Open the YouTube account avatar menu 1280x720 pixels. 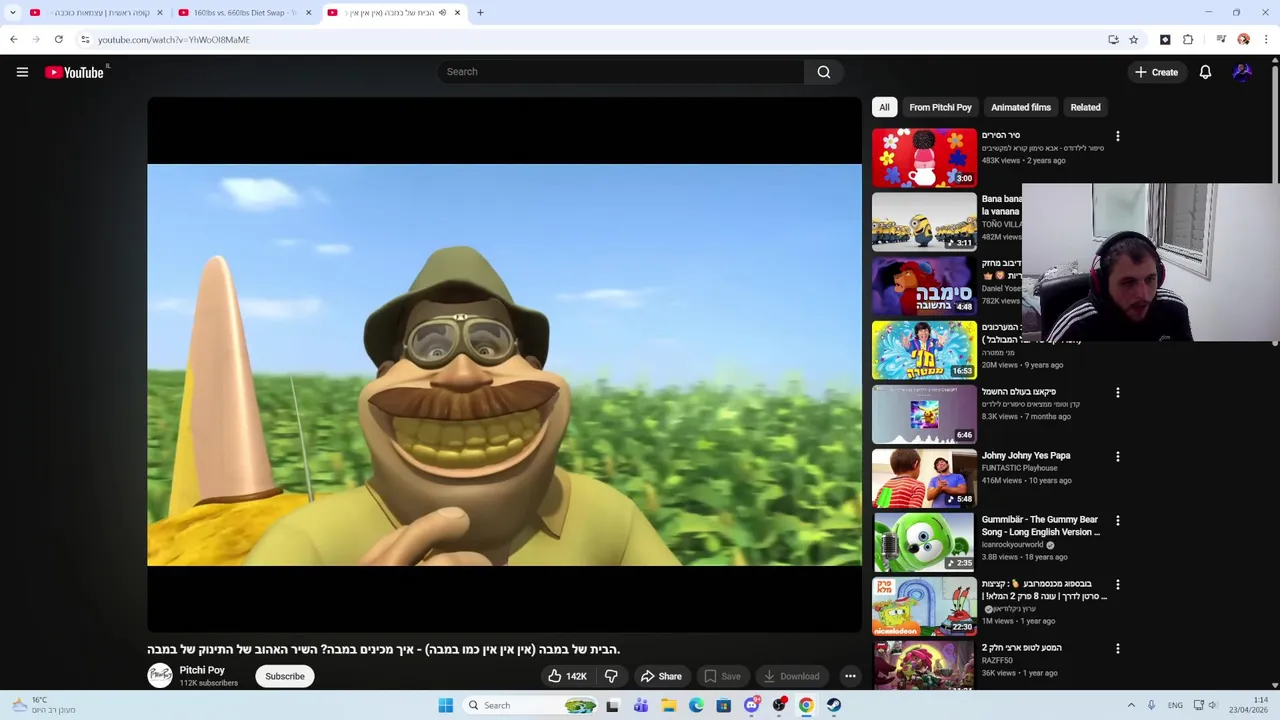click(1242, 72)
